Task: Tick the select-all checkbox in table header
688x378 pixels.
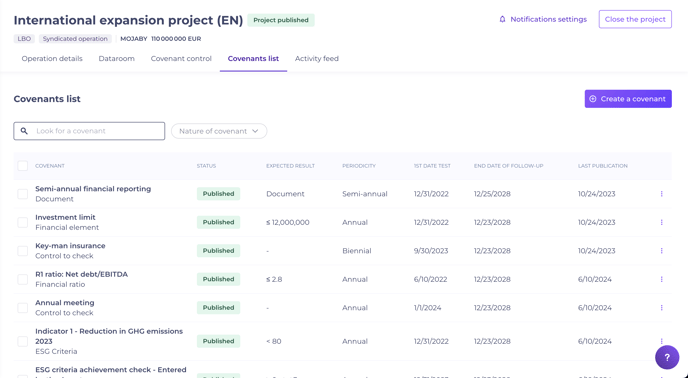Action: click(x=22, y=166)
